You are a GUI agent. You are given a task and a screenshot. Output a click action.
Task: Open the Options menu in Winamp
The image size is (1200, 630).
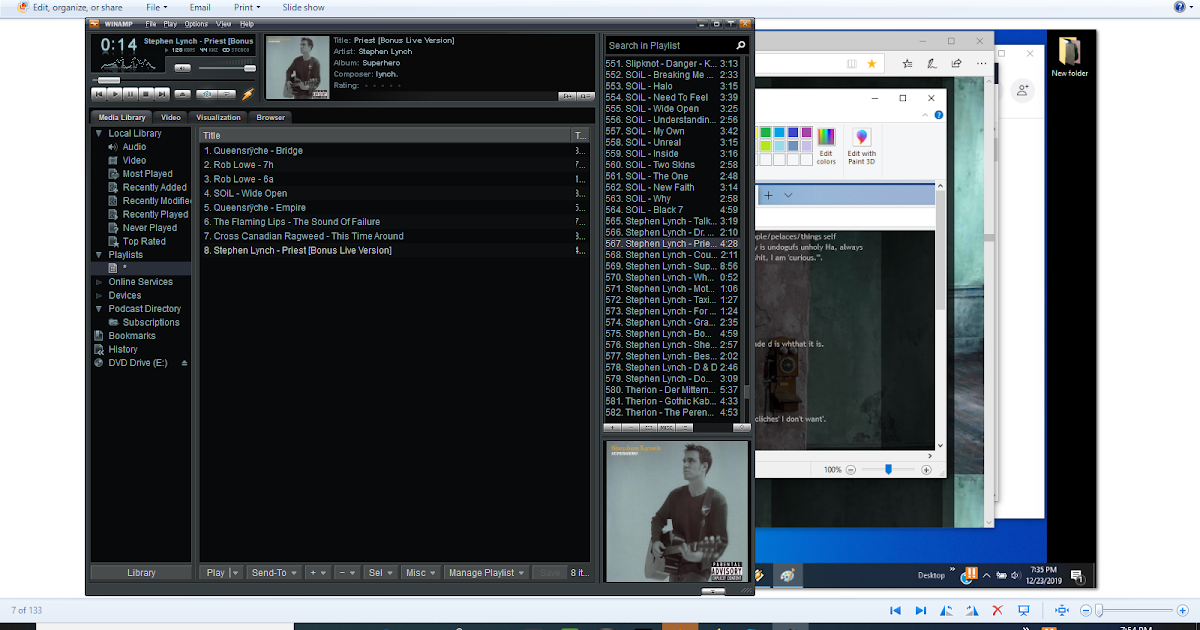[196, 23]
